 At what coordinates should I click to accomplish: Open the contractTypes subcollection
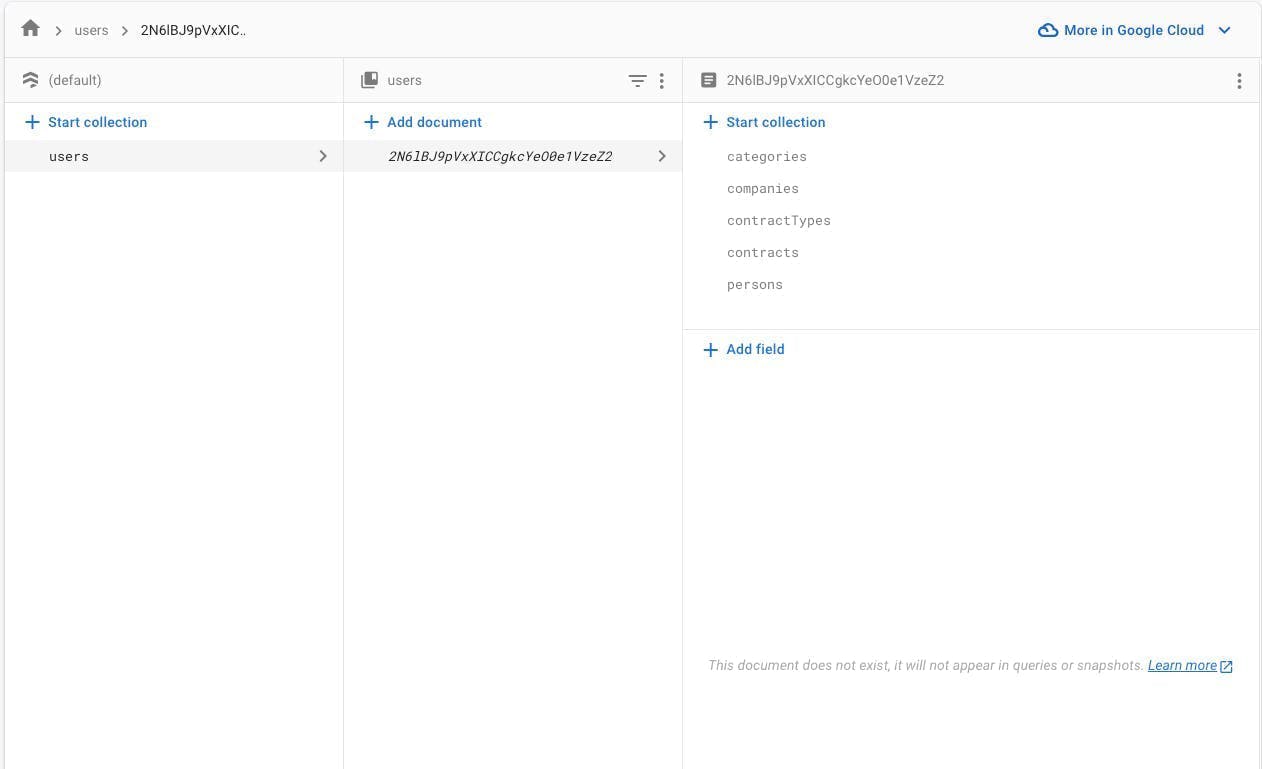(779, 220)
